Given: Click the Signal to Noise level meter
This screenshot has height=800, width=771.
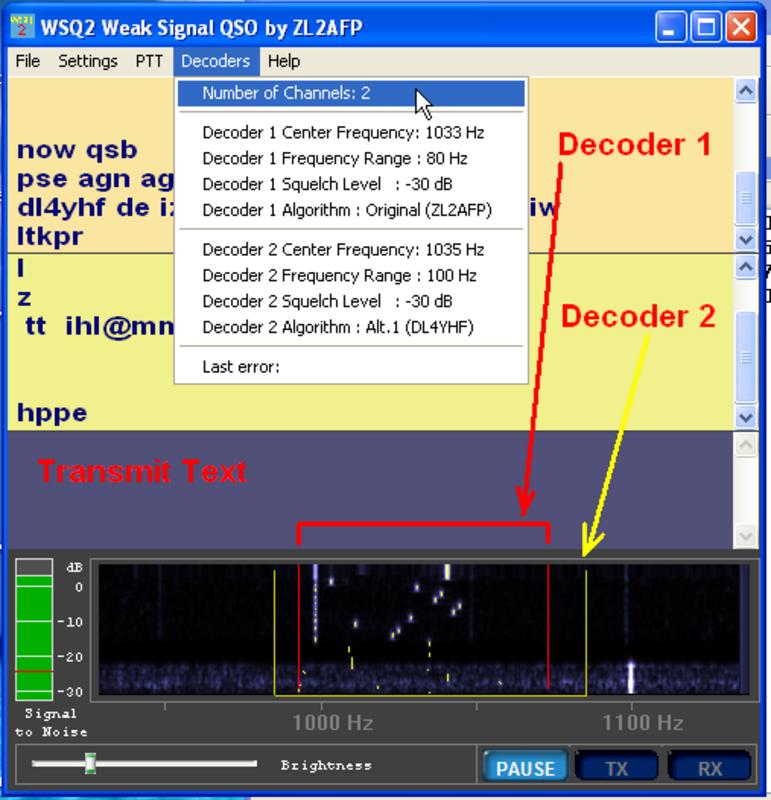Looking at the screenshot, I should tap(34, 630).
